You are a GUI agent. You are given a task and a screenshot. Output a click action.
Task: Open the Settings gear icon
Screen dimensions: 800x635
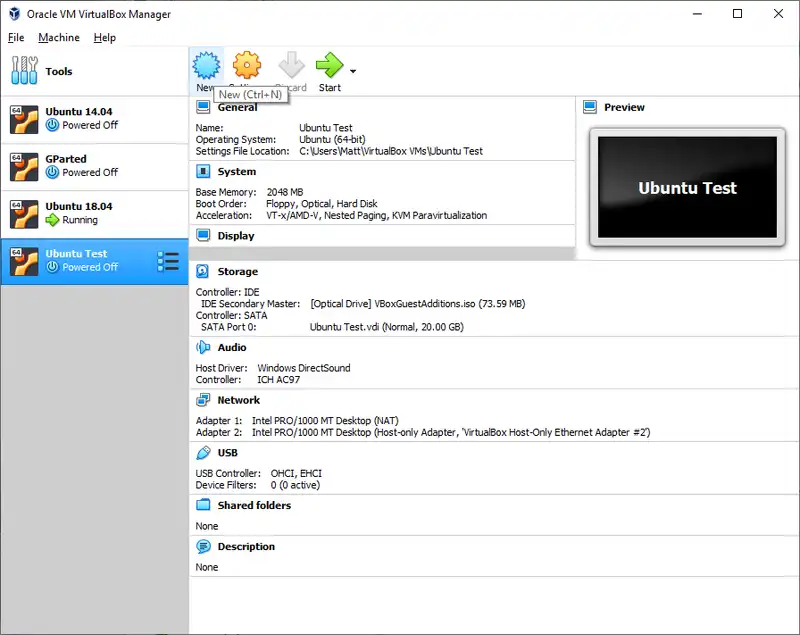tap(247, 66)
